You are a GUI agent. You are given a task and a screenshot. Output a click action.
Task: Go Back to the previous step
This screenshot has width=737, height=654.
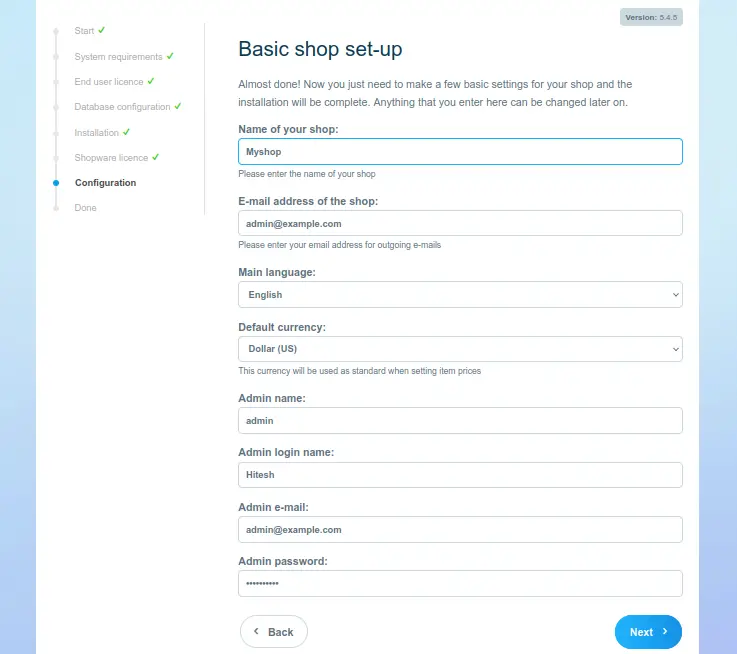point(273,632)
